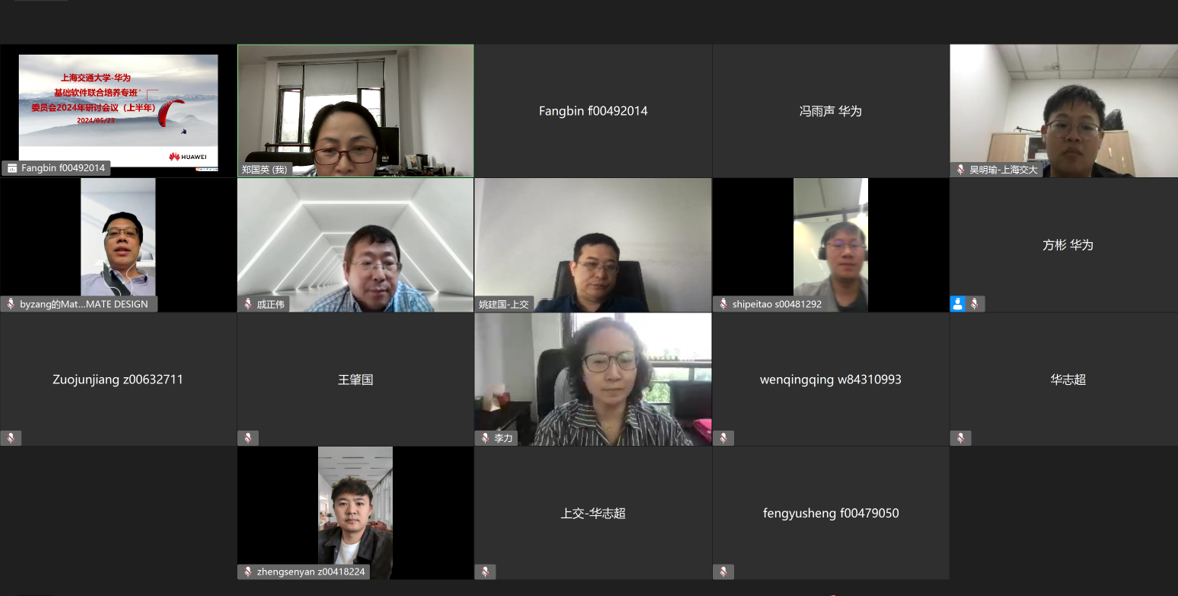Viewport: 1178px width, 596px height.
Task: Click the muted mic icon on 王肇国 tile
Action: coord(248,438)
